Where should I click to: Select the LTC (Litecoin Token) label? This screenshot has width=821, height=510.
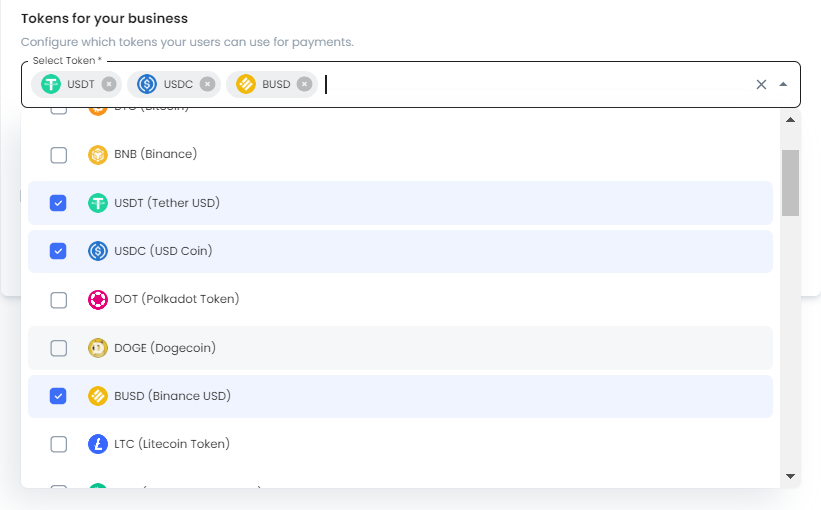tap(172, 444)
